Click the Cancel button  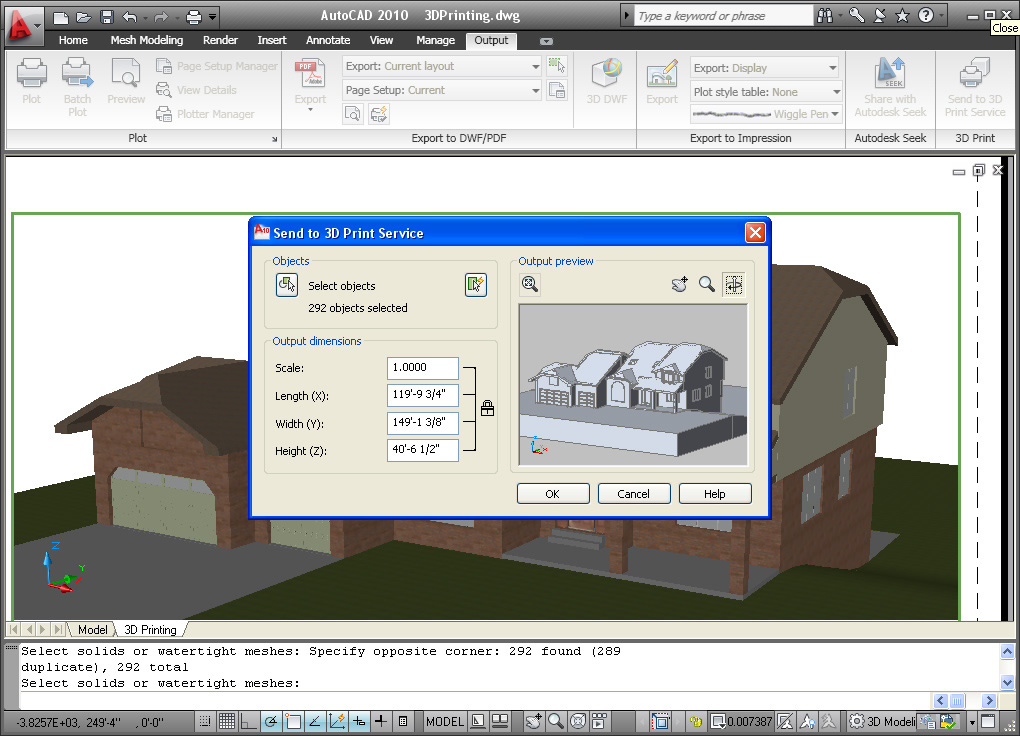(634, 494)
